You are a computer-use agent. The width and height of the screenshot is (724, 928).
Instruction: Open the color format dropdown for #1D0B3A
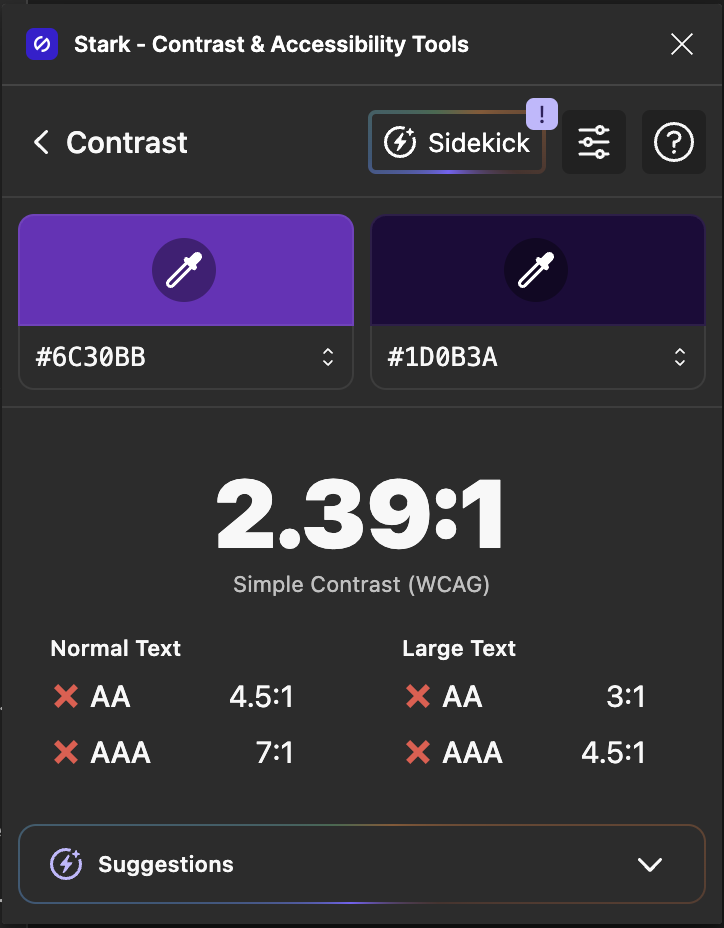pos(680,357)
